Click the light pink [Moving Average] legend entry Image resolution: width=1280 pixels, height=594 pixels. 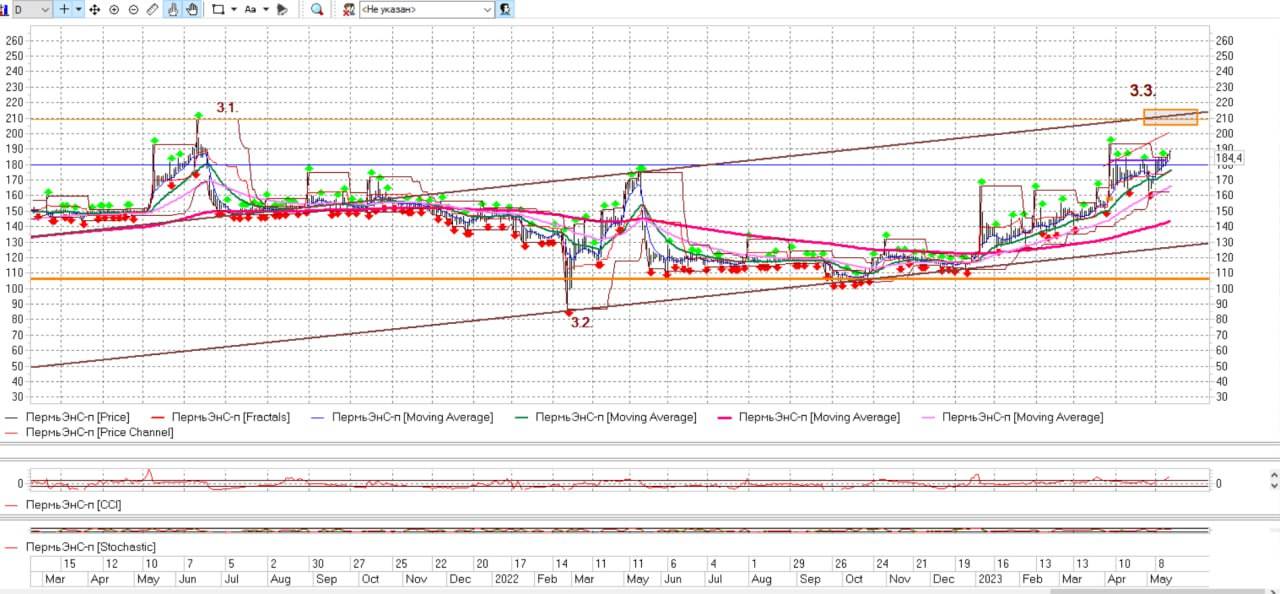(1011, 417)
